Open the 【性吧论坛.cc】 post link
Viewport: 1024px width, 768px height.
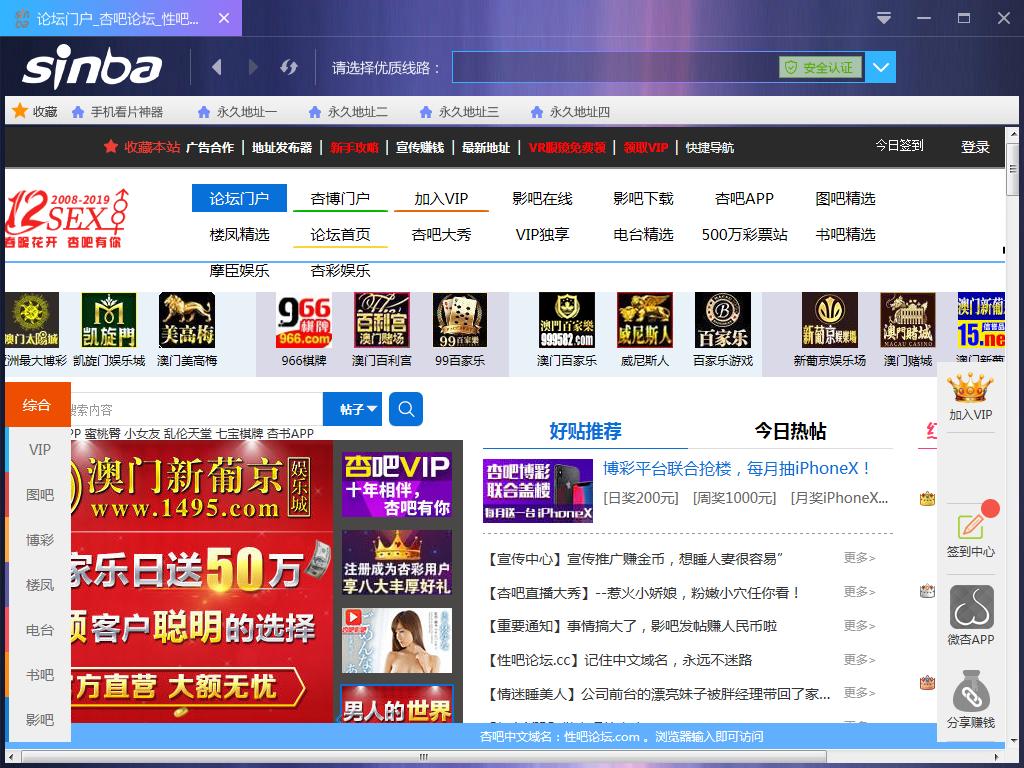pos(619,660)
